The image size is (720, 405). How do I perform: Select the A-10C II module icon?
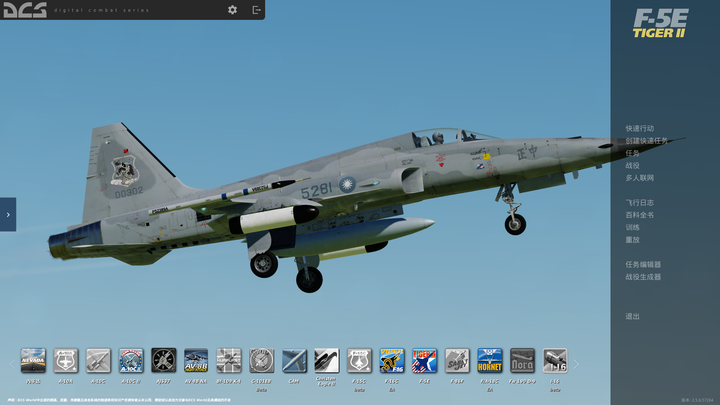(131, 360)
